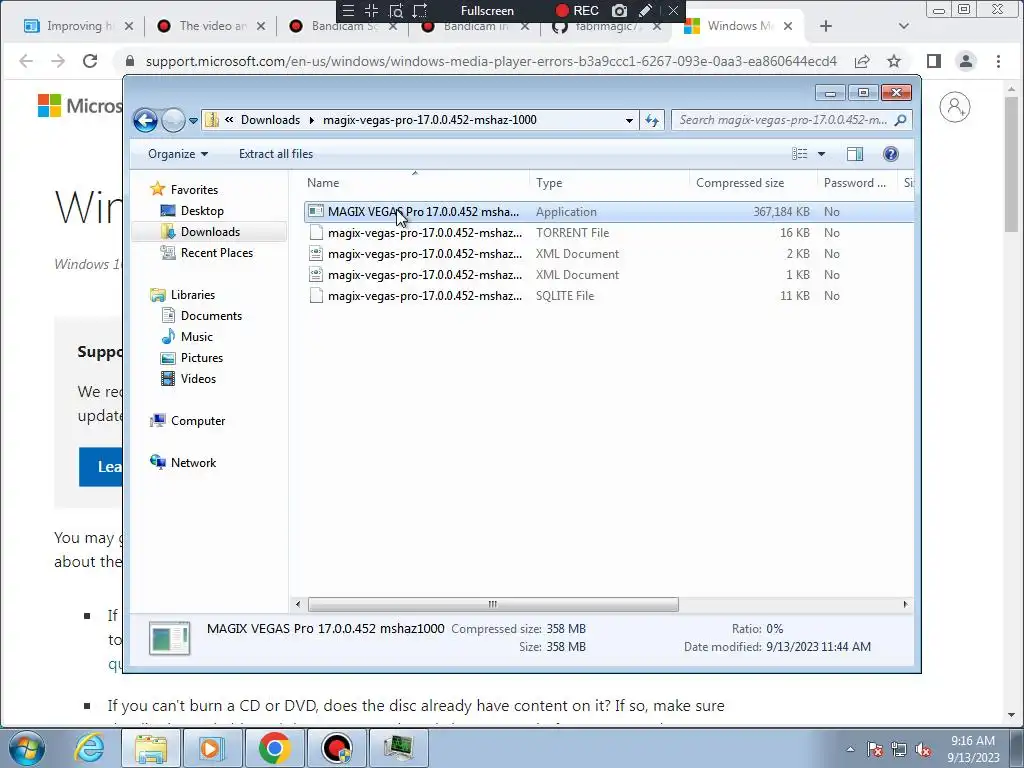Click the horizontal scrollbar left arrow

point(298,605)
